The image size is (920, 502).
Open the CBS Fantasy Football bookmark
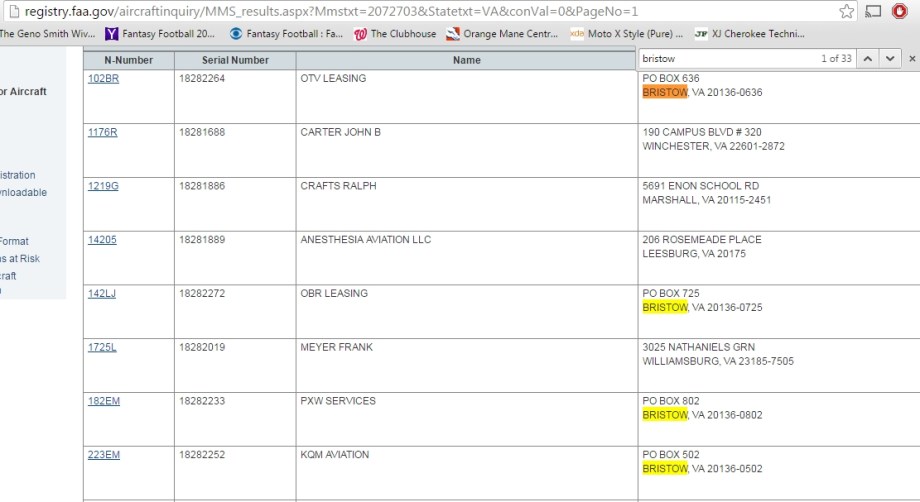(x=283, y=34)
